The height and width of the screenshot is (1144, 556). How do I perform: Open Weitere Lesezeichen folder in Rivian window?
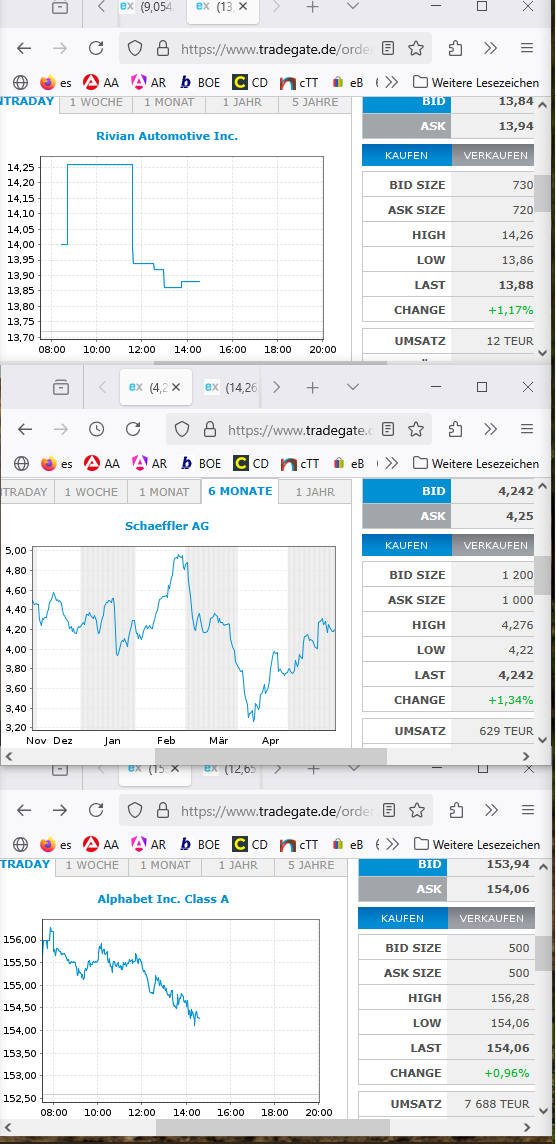476,82
